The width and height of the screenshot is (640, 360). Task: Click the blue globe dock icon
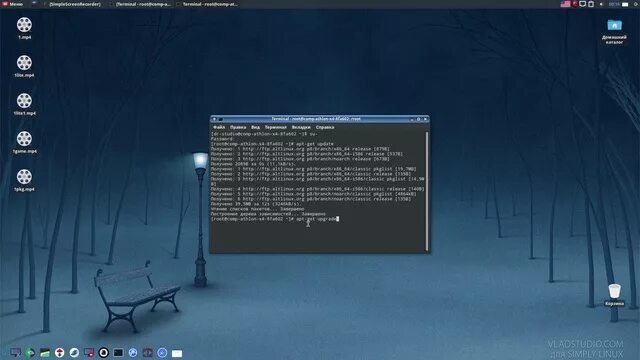(133, 352)
